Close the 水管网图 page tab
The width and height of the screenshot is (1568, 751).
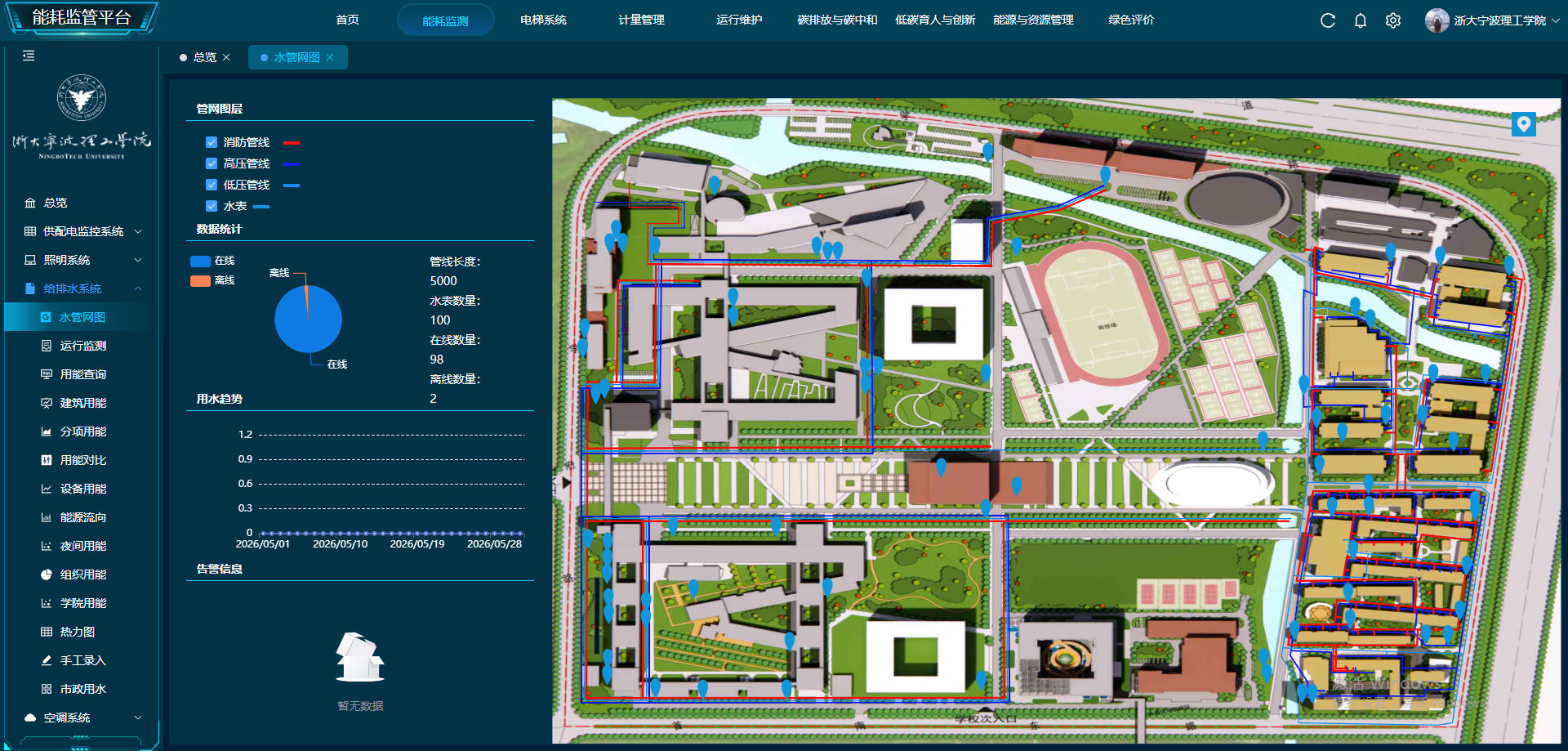330,57
